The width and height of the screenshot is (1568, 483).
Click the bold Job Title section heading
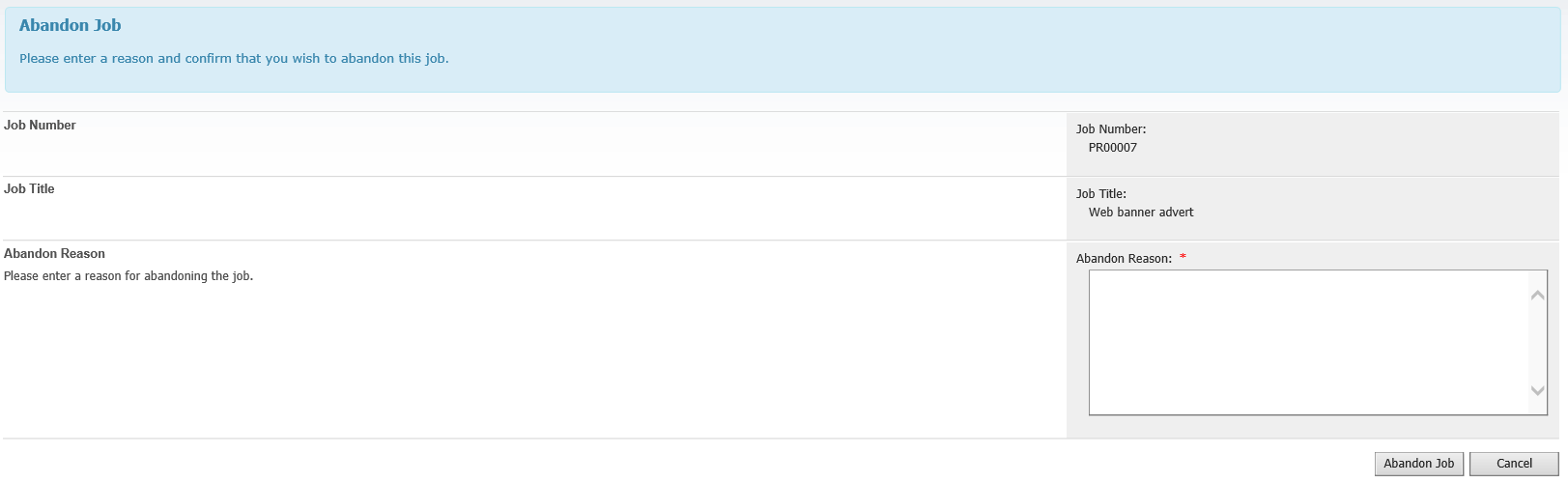(29, 188)
